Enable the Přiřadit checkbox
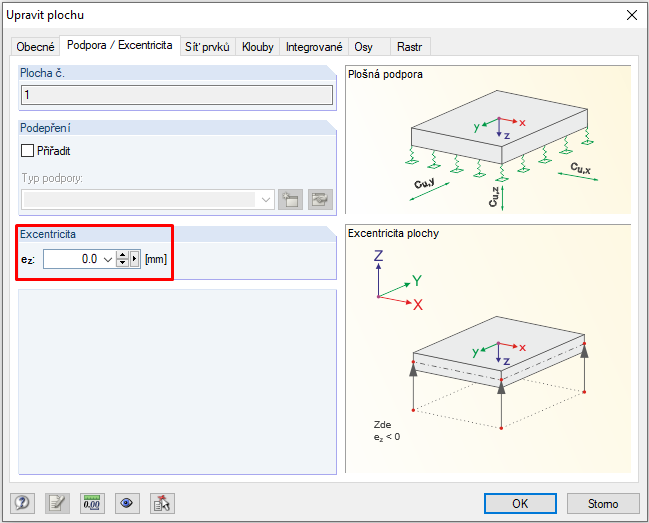 point(27,151)
